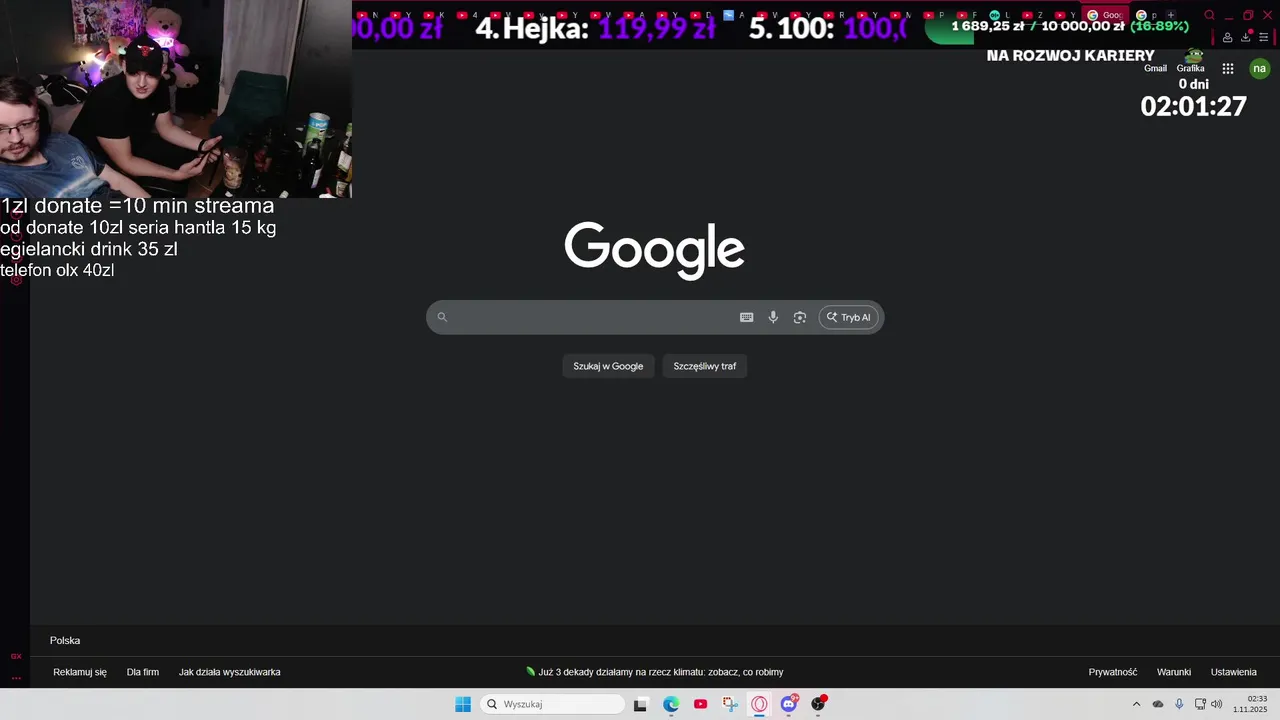Open Microsoft Edge from the taskbar
The height and width of the screenshot is (720, 1280).
(x=671, y=704)
